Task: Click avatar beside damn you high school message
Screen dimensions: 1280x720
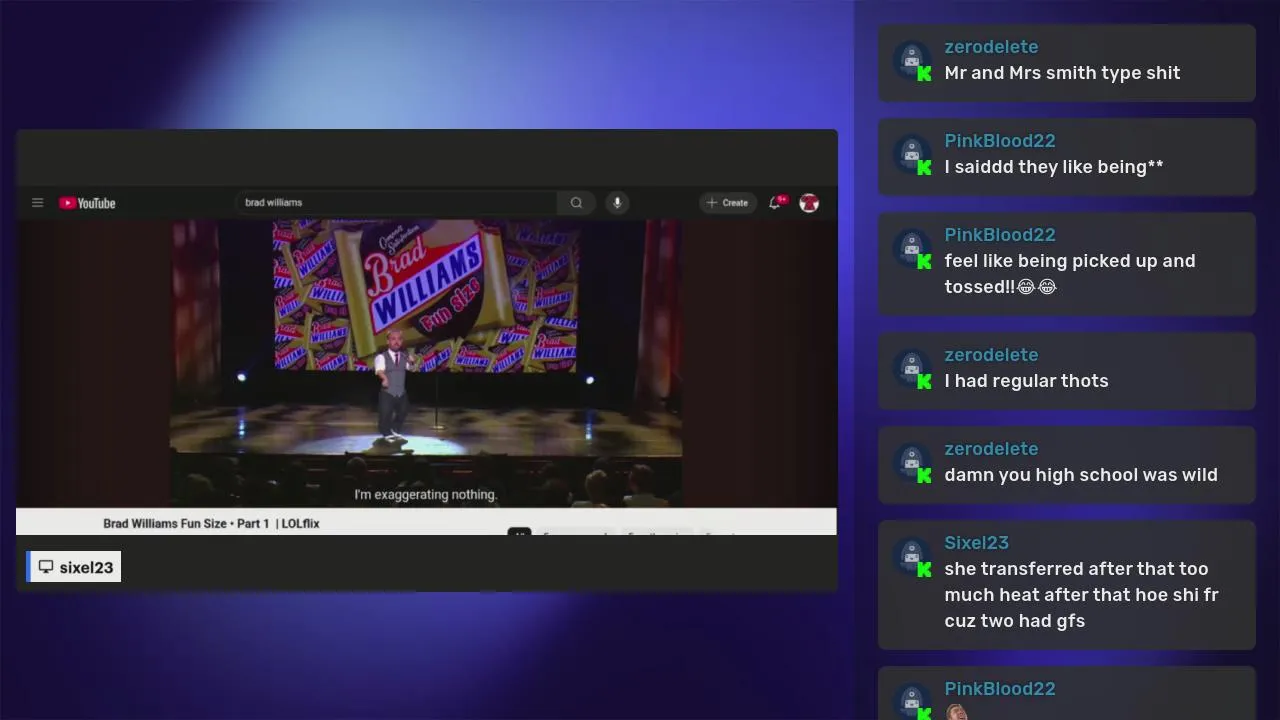Action: pyautogui.click(x=912, y=462)
